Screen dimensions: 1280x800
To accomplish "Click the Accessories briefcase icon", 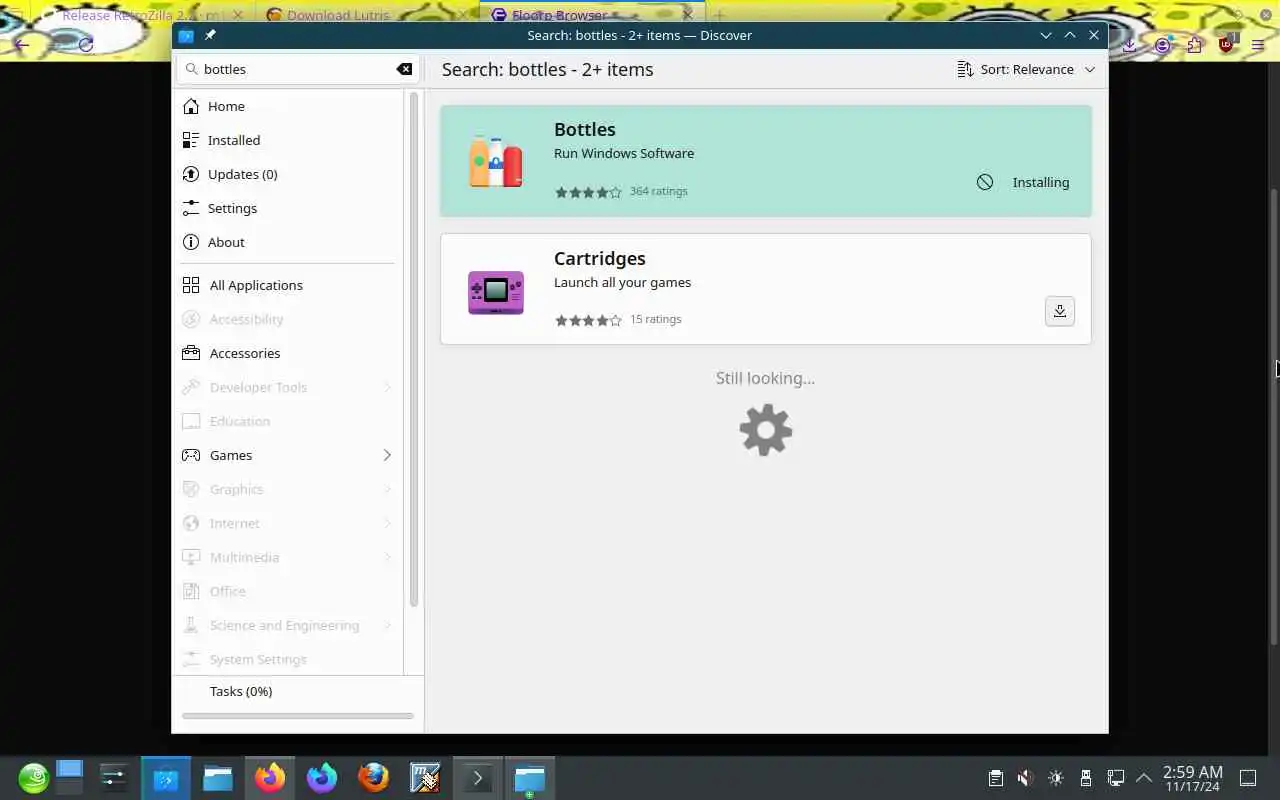I will pos(191,353).
